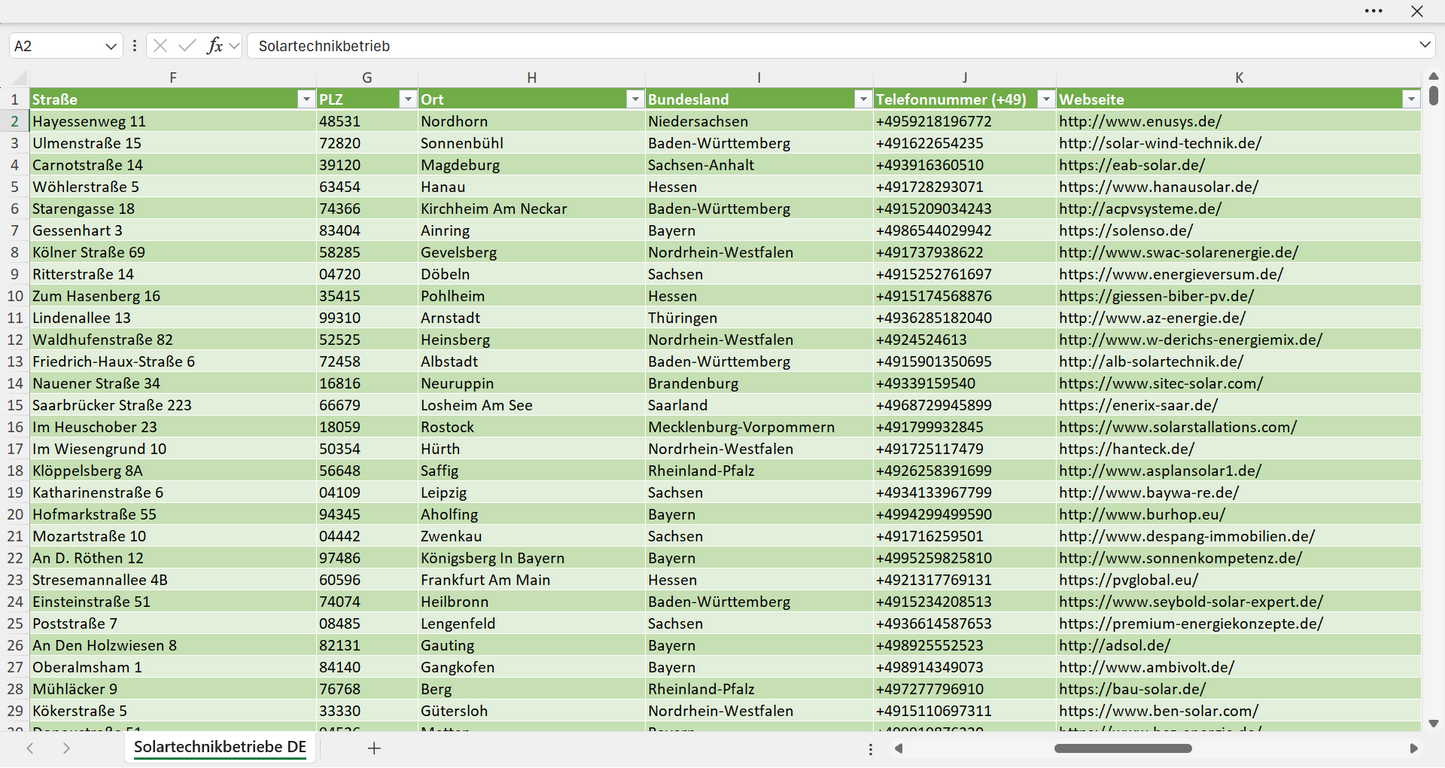Select the cell Carnotstraße 14

[173, 165]
